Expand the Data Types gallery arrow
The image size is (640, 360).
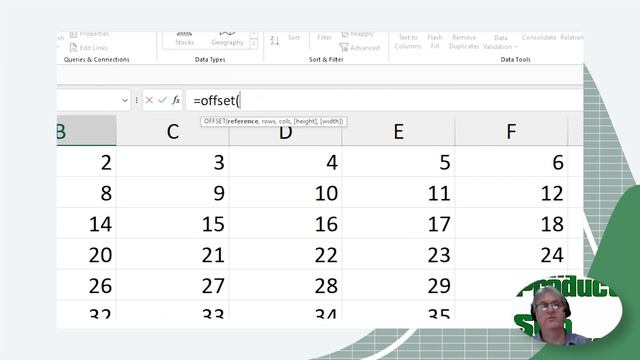(x=253, y=44)
